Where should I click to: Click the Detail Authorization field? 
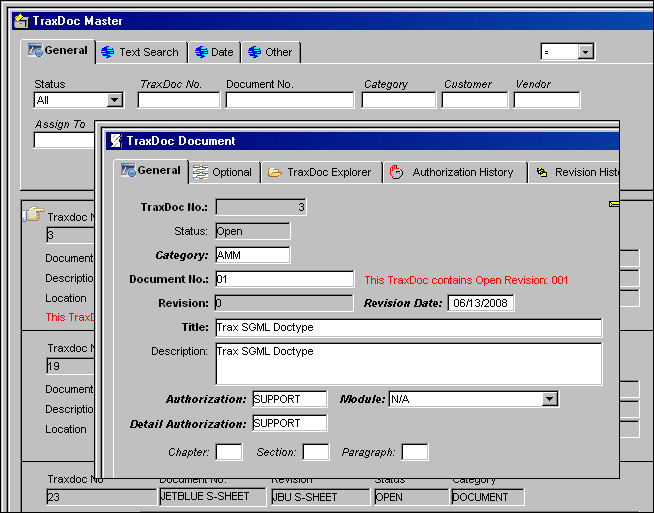point(290,423)
